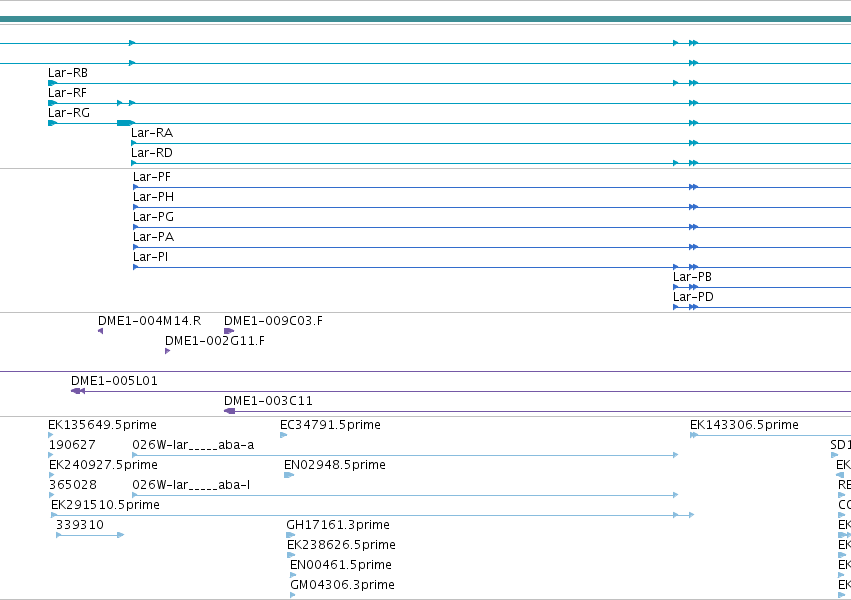Click the EC34791.5prime EST label
Image resolution: width=851 pixels, height=600 pixels.
click(x=331, y=425)
